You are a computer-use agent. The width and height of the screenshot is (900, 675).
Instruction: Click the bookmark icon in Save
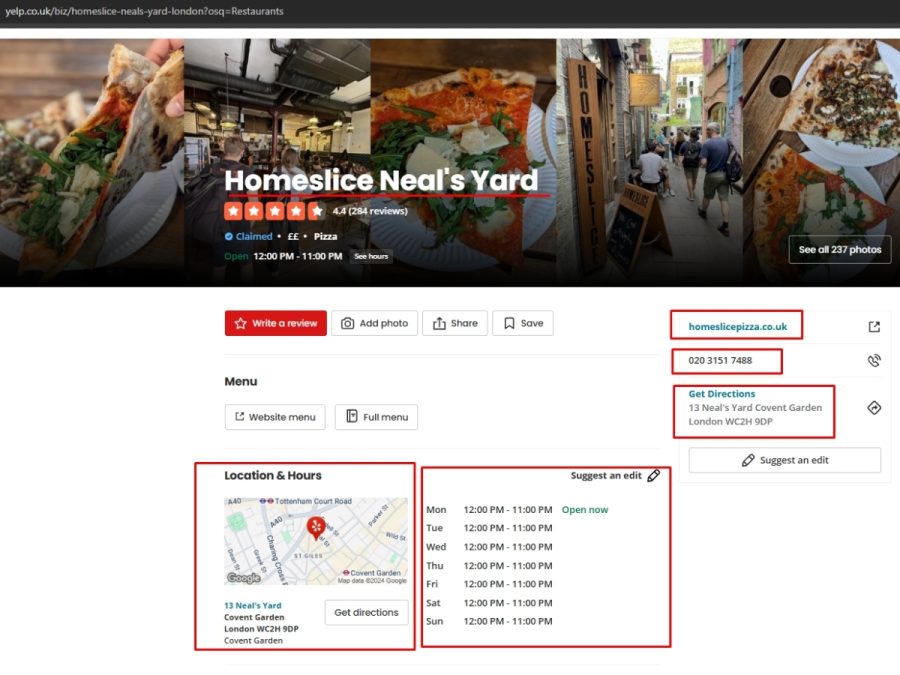[509, 323]
